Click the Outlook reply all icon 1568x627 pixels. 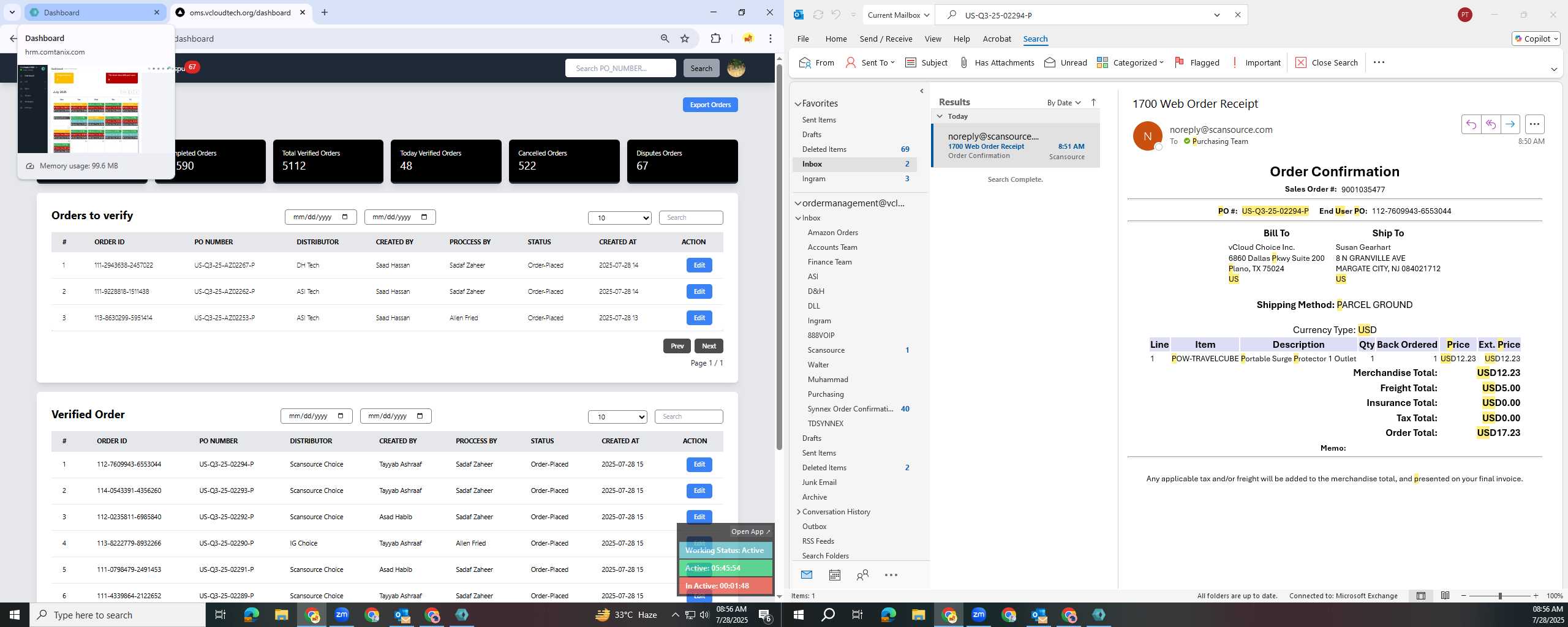click(x=1490, y=124)
